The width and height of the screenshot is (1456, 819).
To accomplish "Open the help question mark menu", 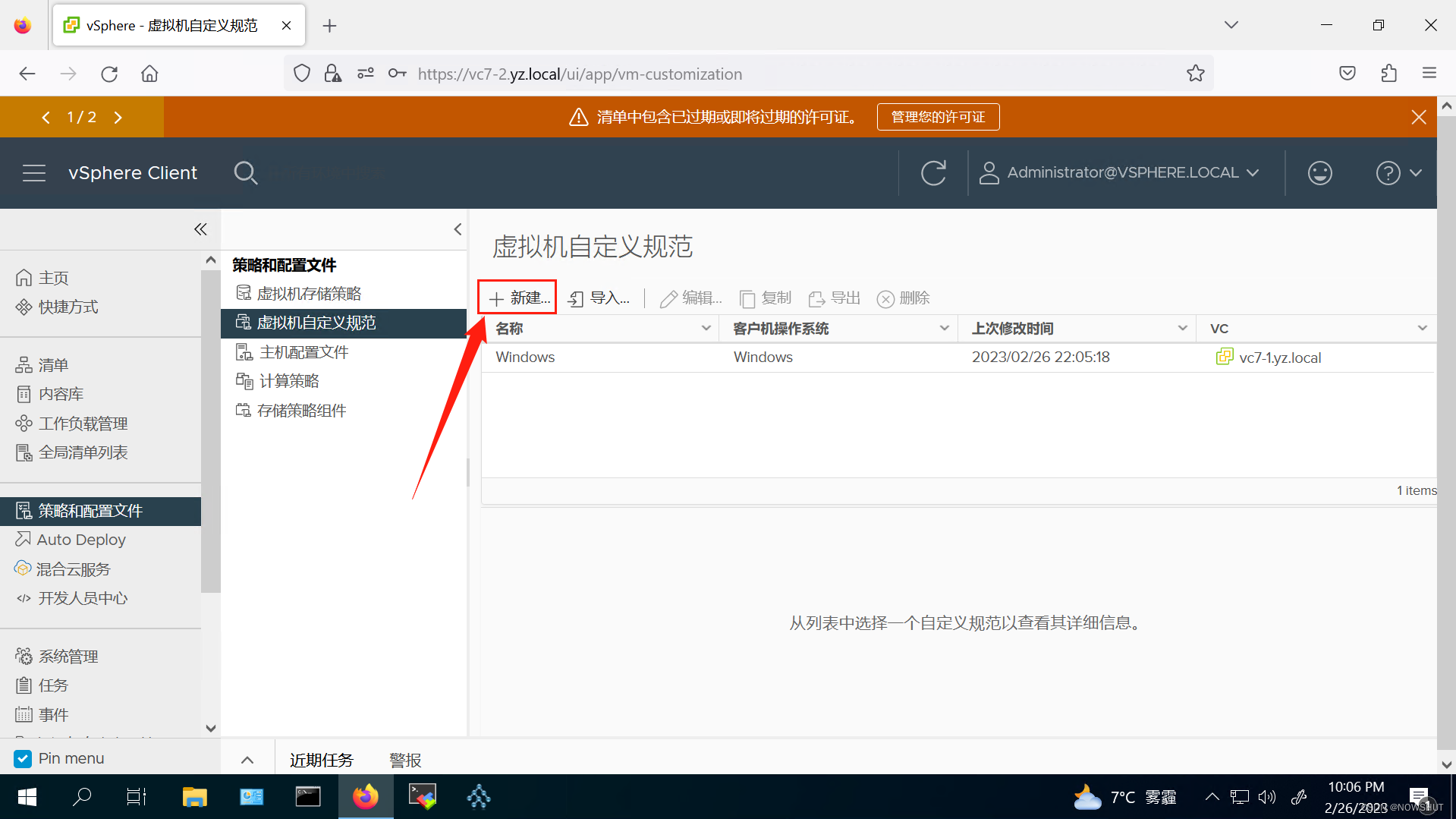I will click(1398, 173).
